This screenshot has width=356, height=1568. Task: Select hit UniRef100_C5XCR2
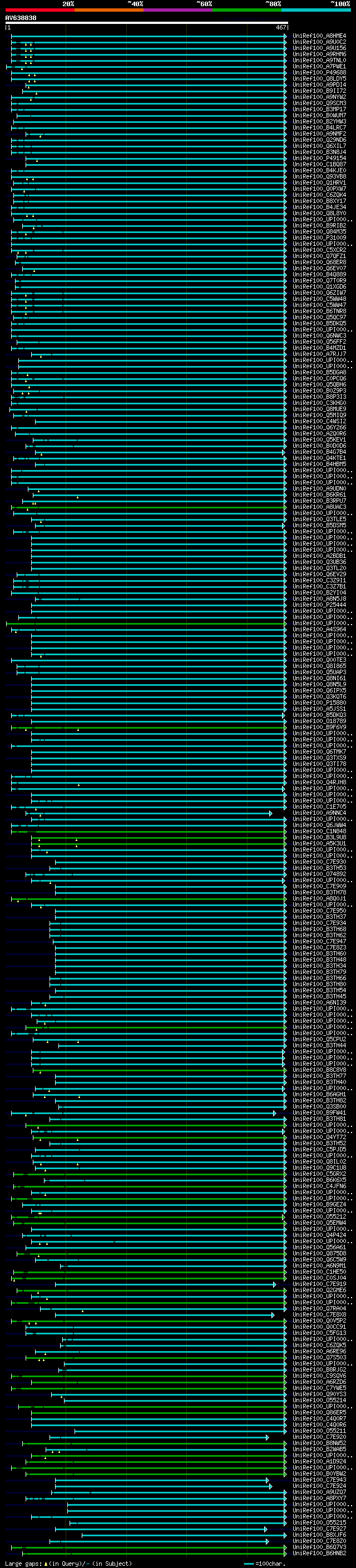pyautogui.click(x=319, y=250)
